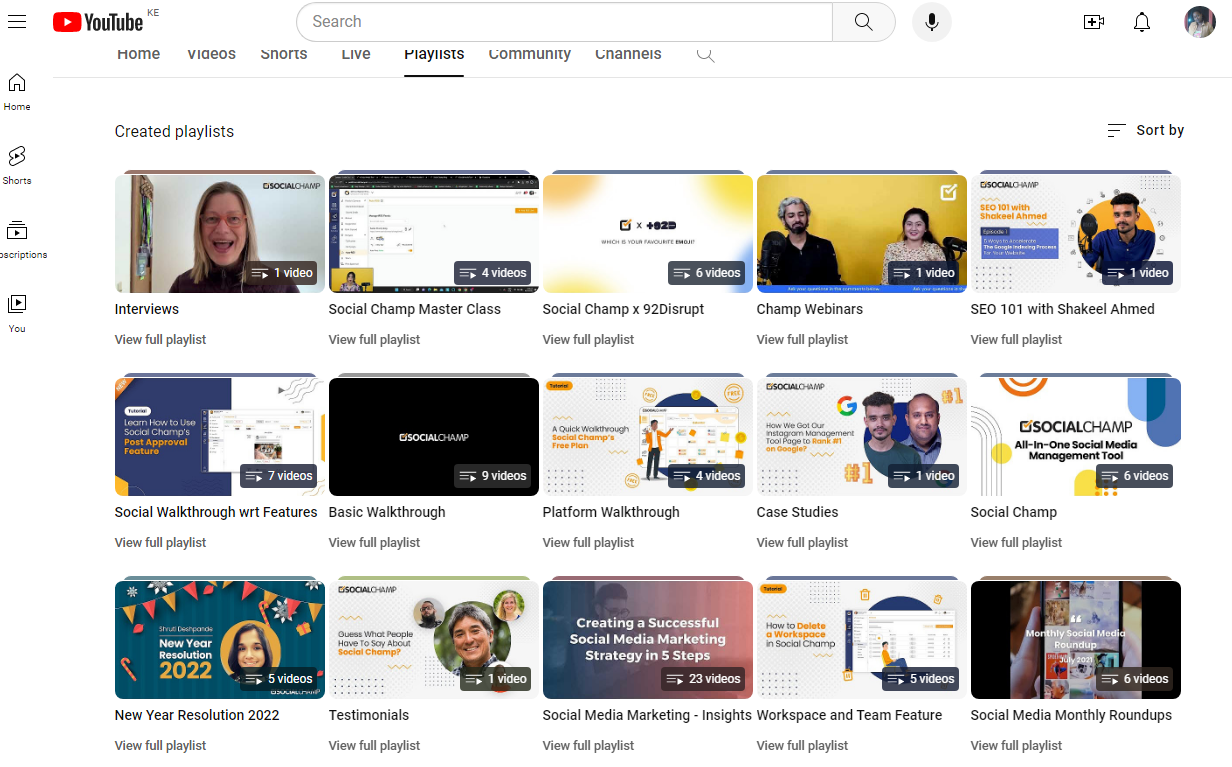Select Shorts in the left sidebar

16,166
